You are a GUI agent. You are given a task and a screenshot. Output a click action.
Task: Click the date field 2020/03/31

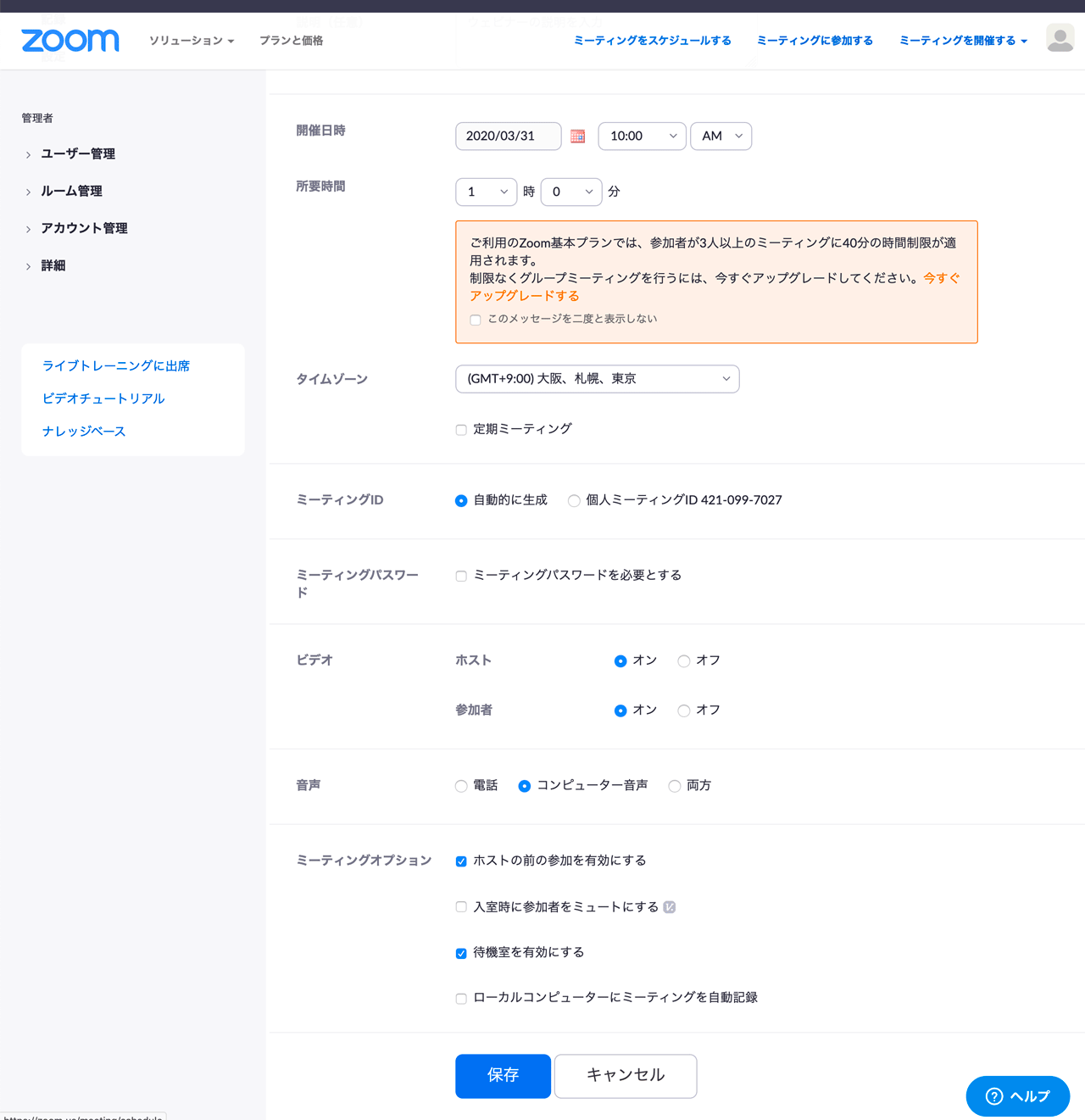(509, 137)
